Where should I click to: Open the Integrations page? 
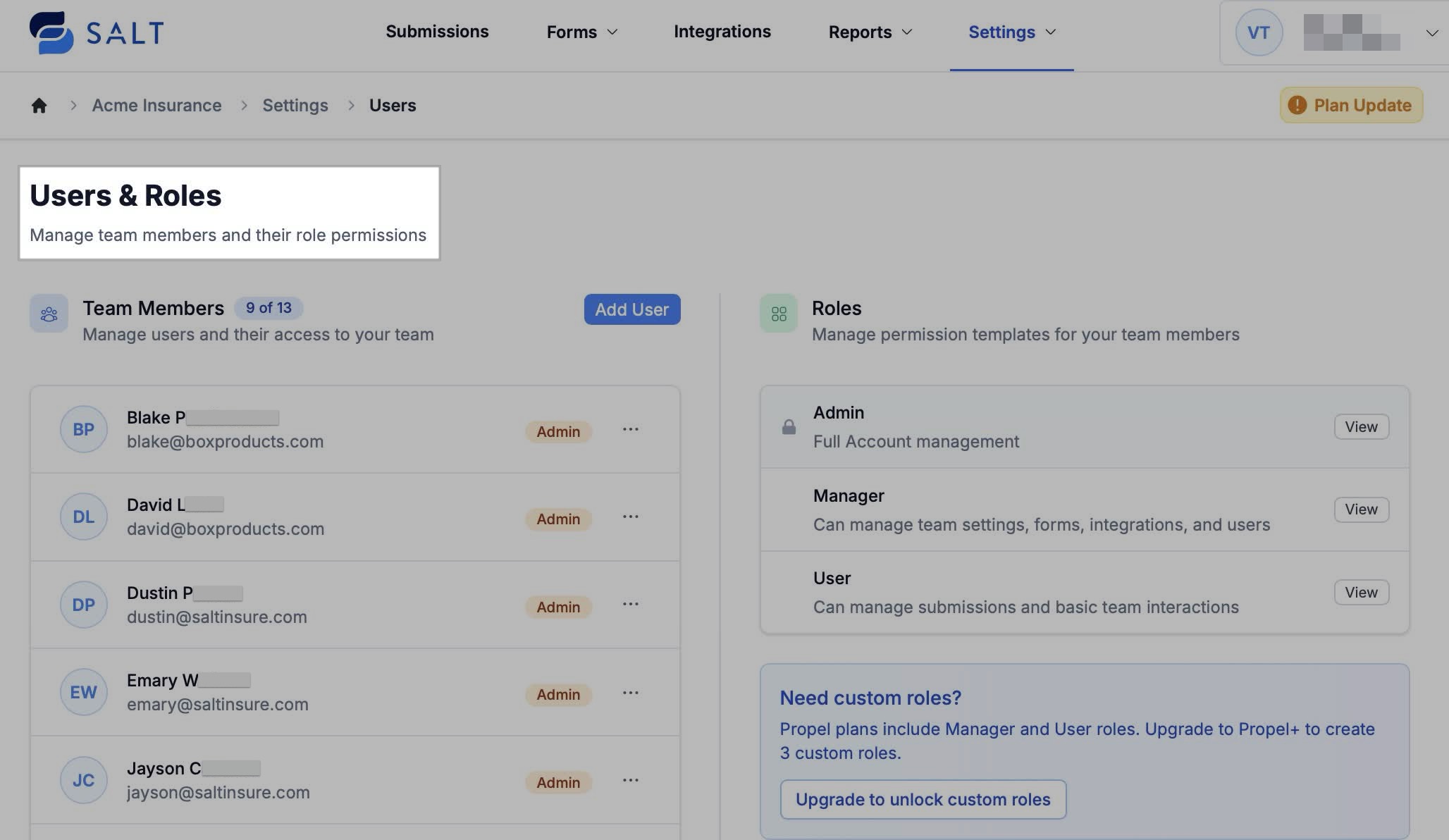(x=722, y=32)
